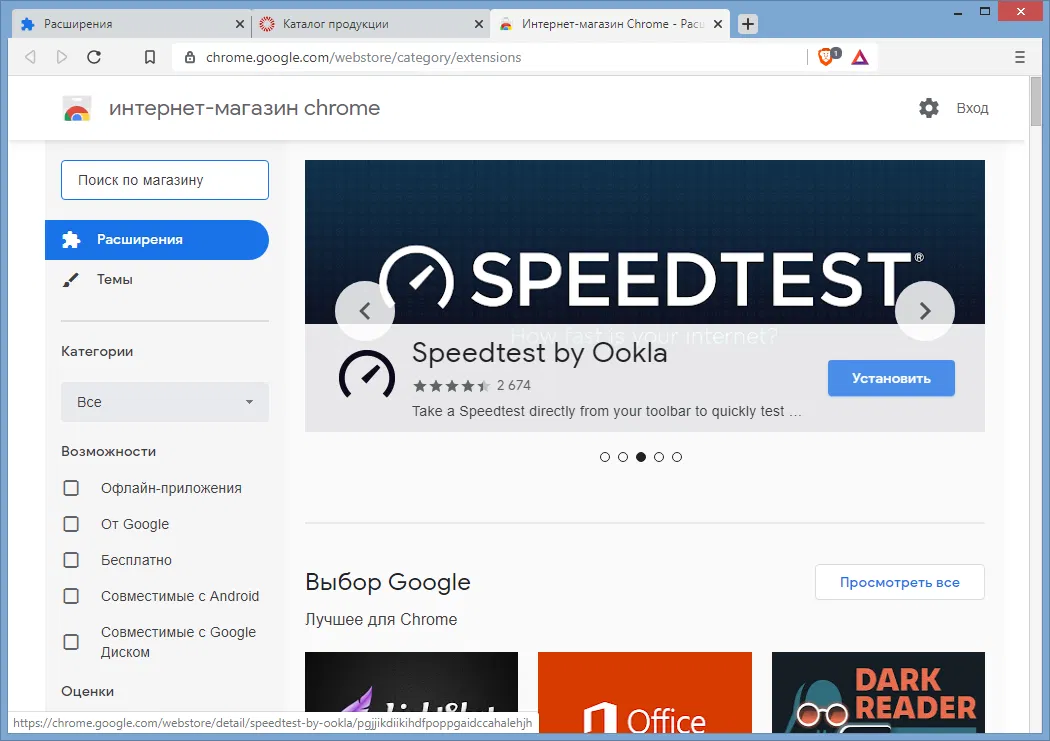Click the Speedtest by Ookla gauge icon
Viewport: 1050px width, 741px height.
tap(367, 375)
